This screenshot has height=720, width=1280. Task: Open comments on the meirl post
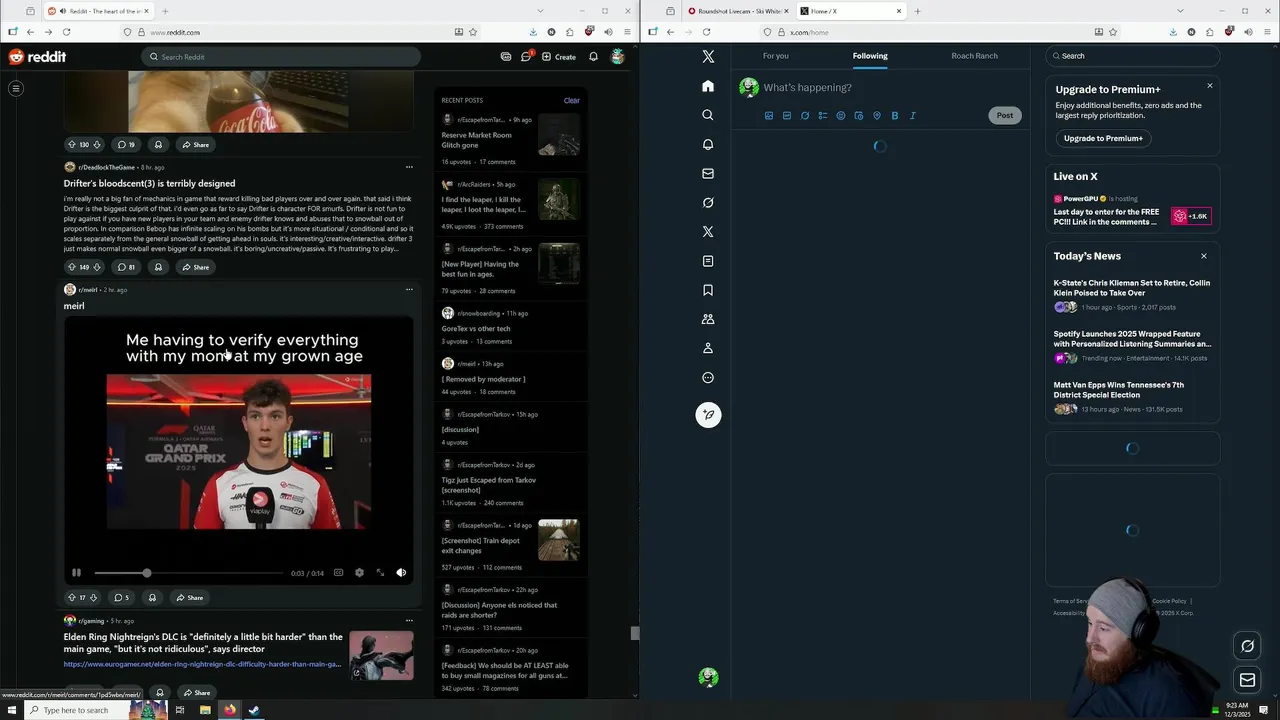pyautogui.click(x=121, y=598)
